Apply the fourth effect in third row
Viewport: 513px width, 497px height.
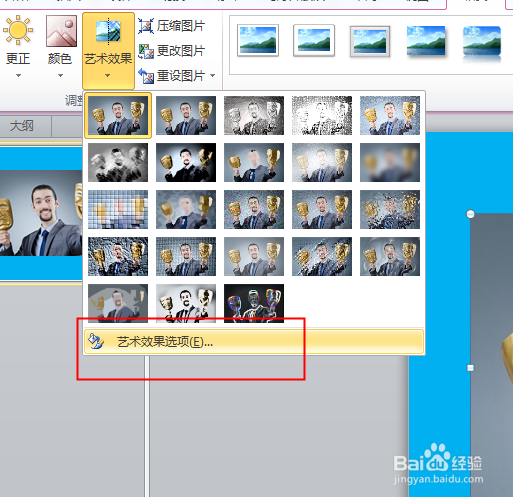point(322,210)
